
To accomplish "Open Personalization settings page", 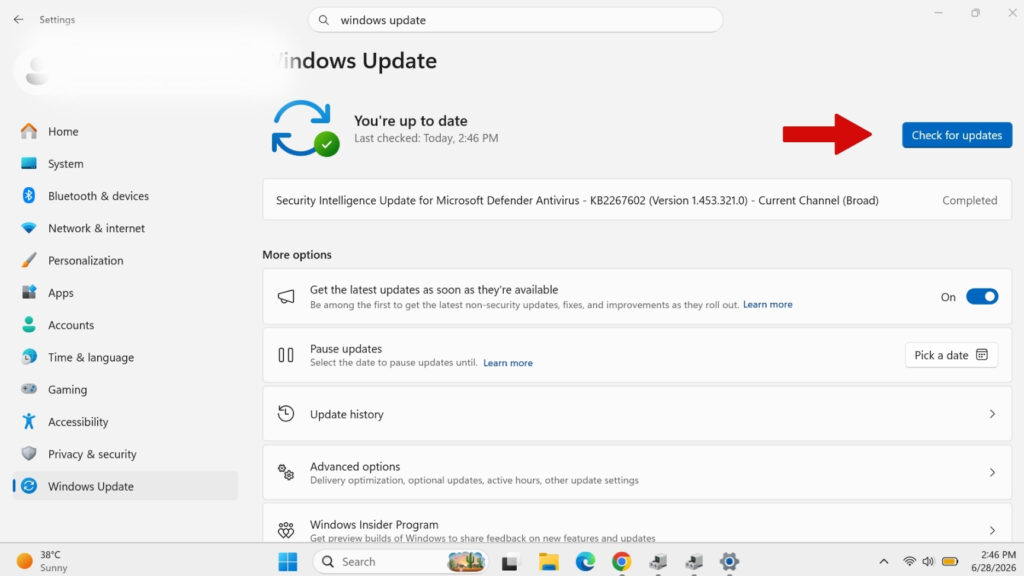I will tap(125, 260).
